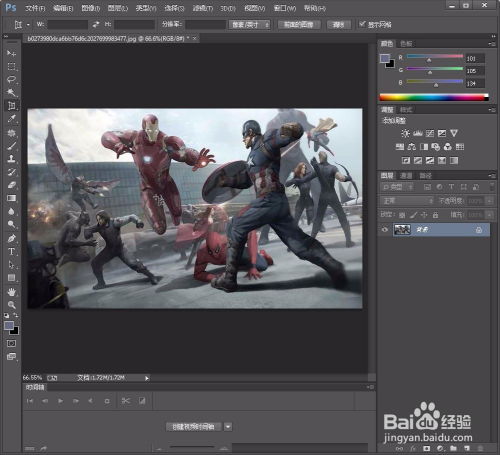Select the Eraser tool

[x=11, y=185]
